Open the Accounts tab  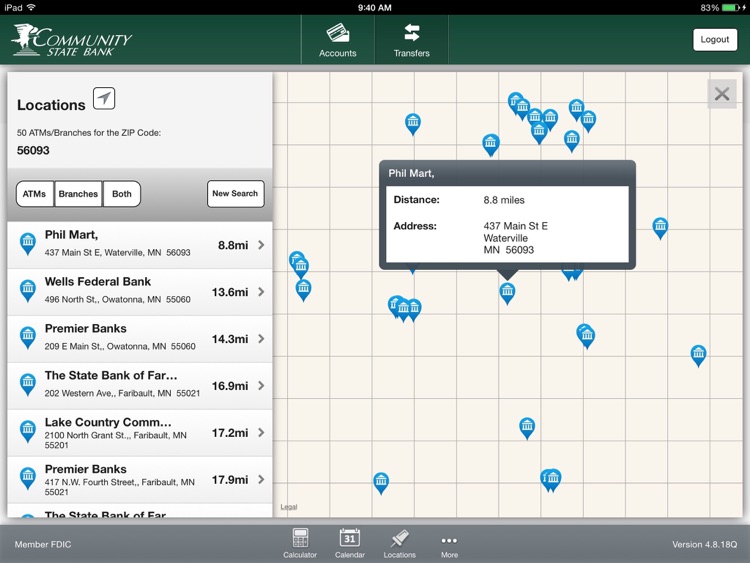coord(338,40)
